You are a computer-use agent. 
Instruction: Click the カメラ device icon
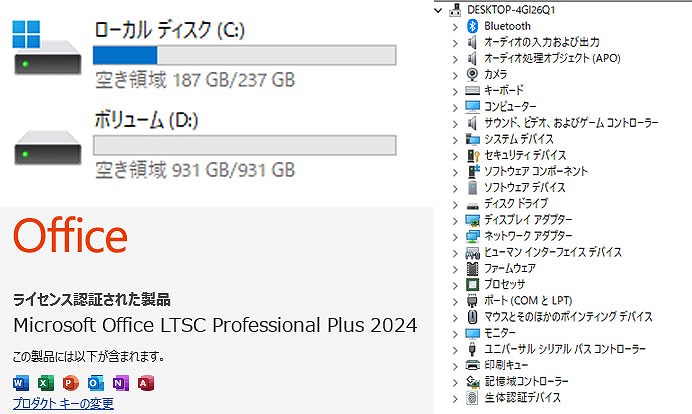tap(473, 75)
